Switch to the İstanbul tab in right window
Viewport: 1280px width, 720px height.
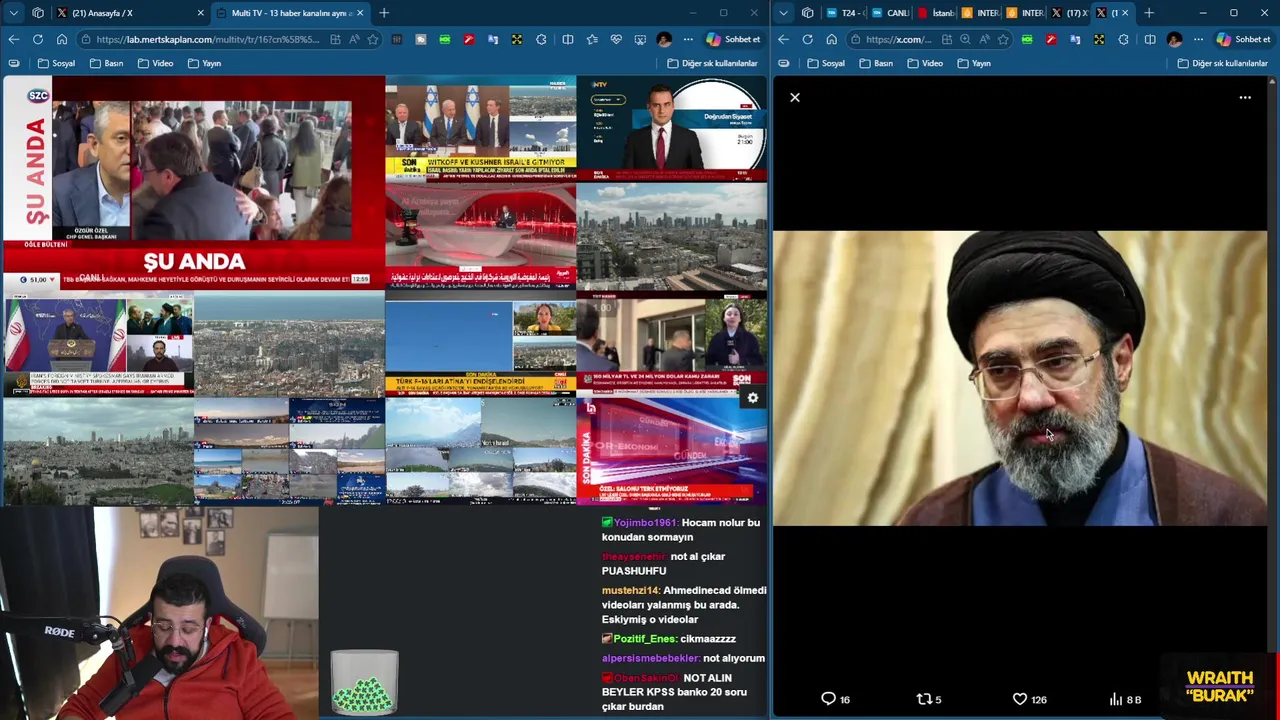[936, 13]
